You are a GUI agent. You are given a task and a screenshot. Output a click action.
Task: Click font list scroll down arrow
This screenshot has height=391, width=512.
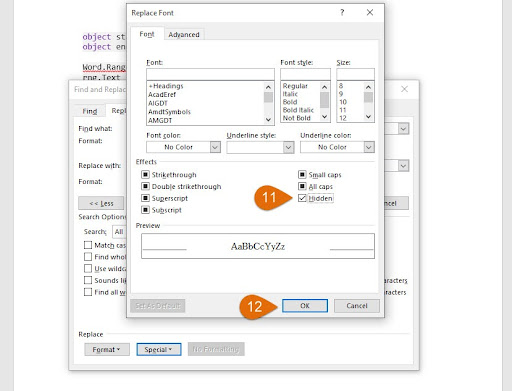coord(268,119)
